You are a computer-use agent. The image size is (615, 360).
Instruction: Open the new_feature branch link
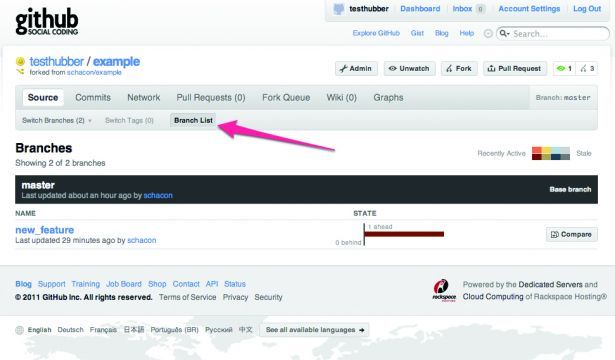(x=45, y=230)
